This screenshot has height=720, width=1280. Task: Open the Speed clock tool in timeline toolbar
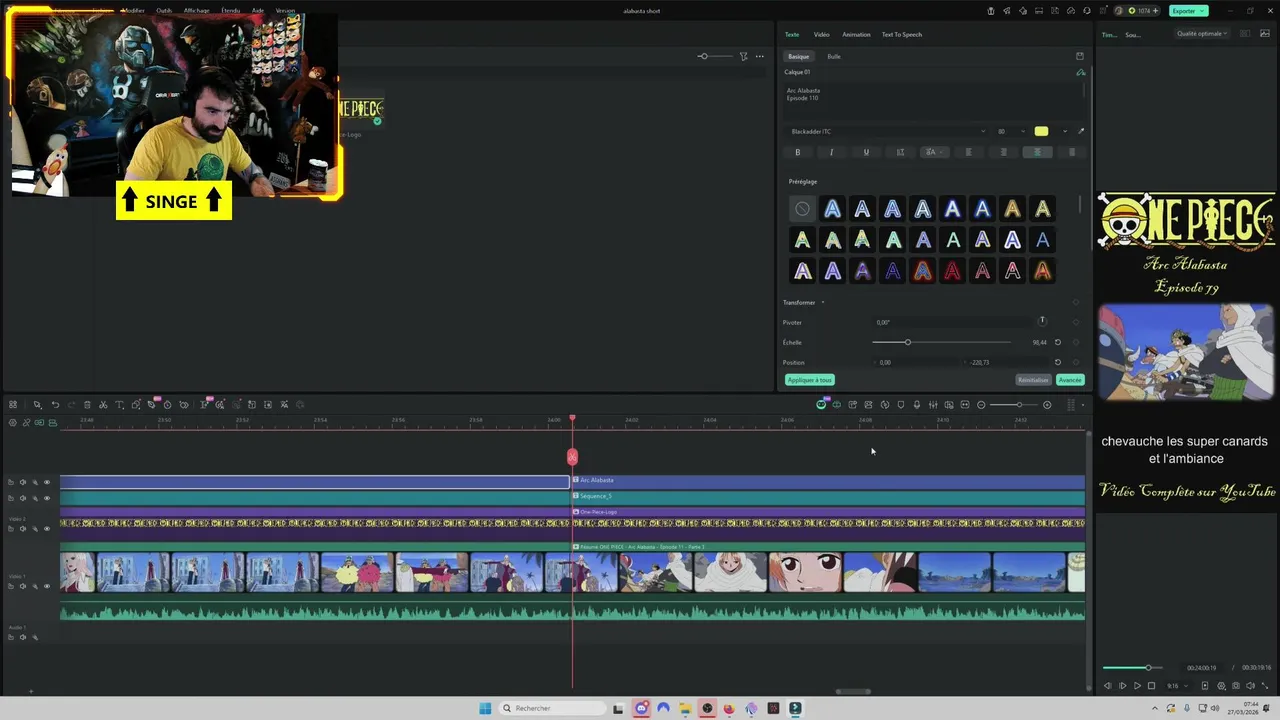[x=167, y=405]
